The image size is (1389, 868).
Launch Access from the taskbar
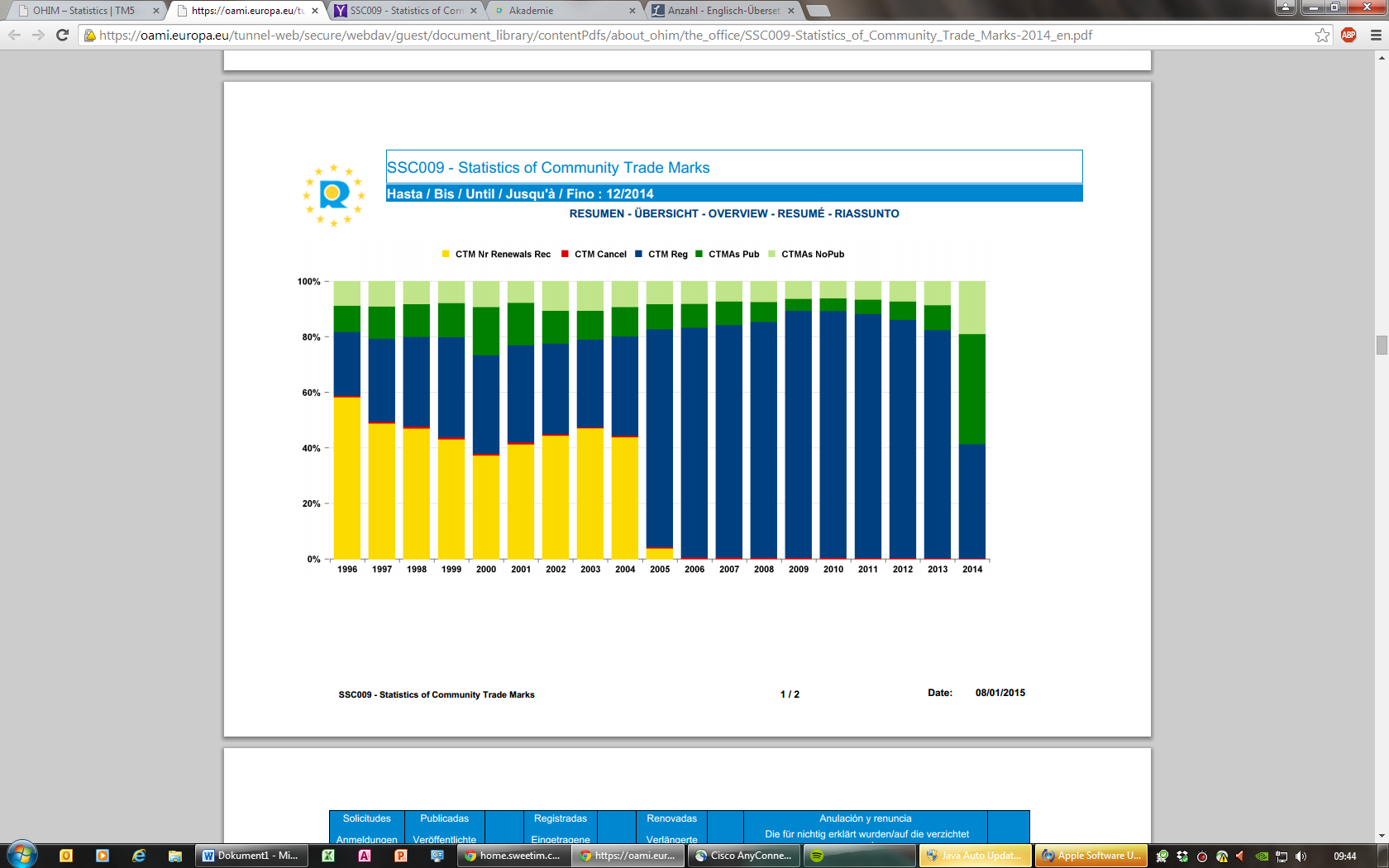(x=365, y=856)
